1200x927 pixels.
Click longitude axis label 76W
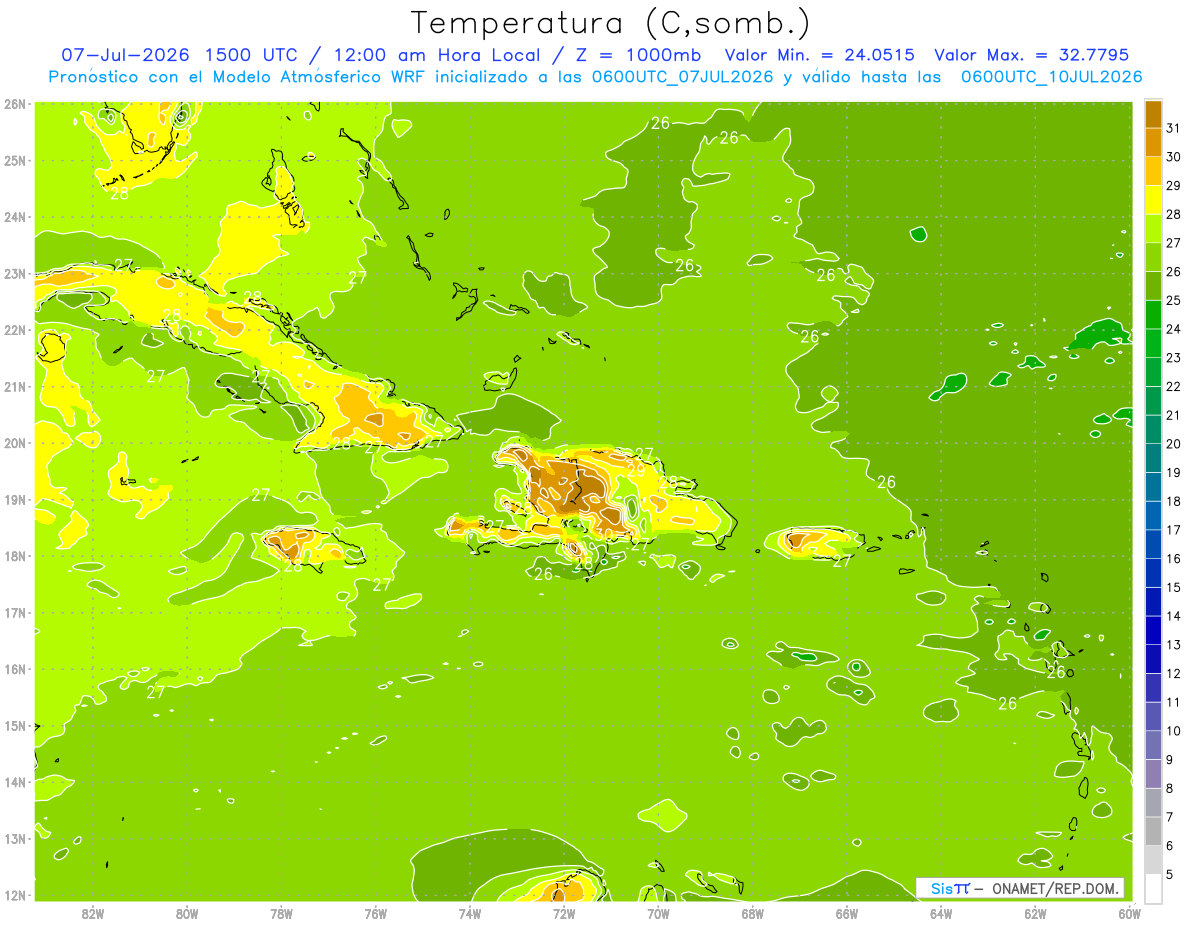[x=375, y=913]
